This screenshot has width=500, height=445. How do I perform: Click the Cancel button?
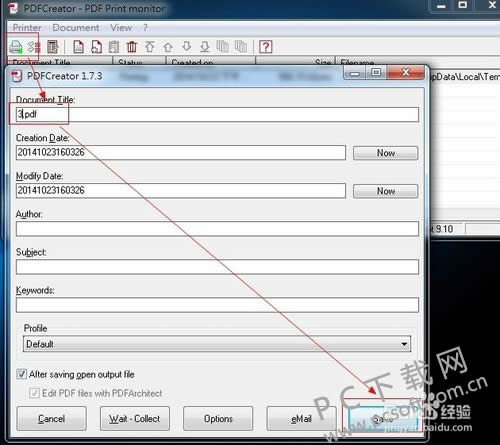tap(51, 419)
